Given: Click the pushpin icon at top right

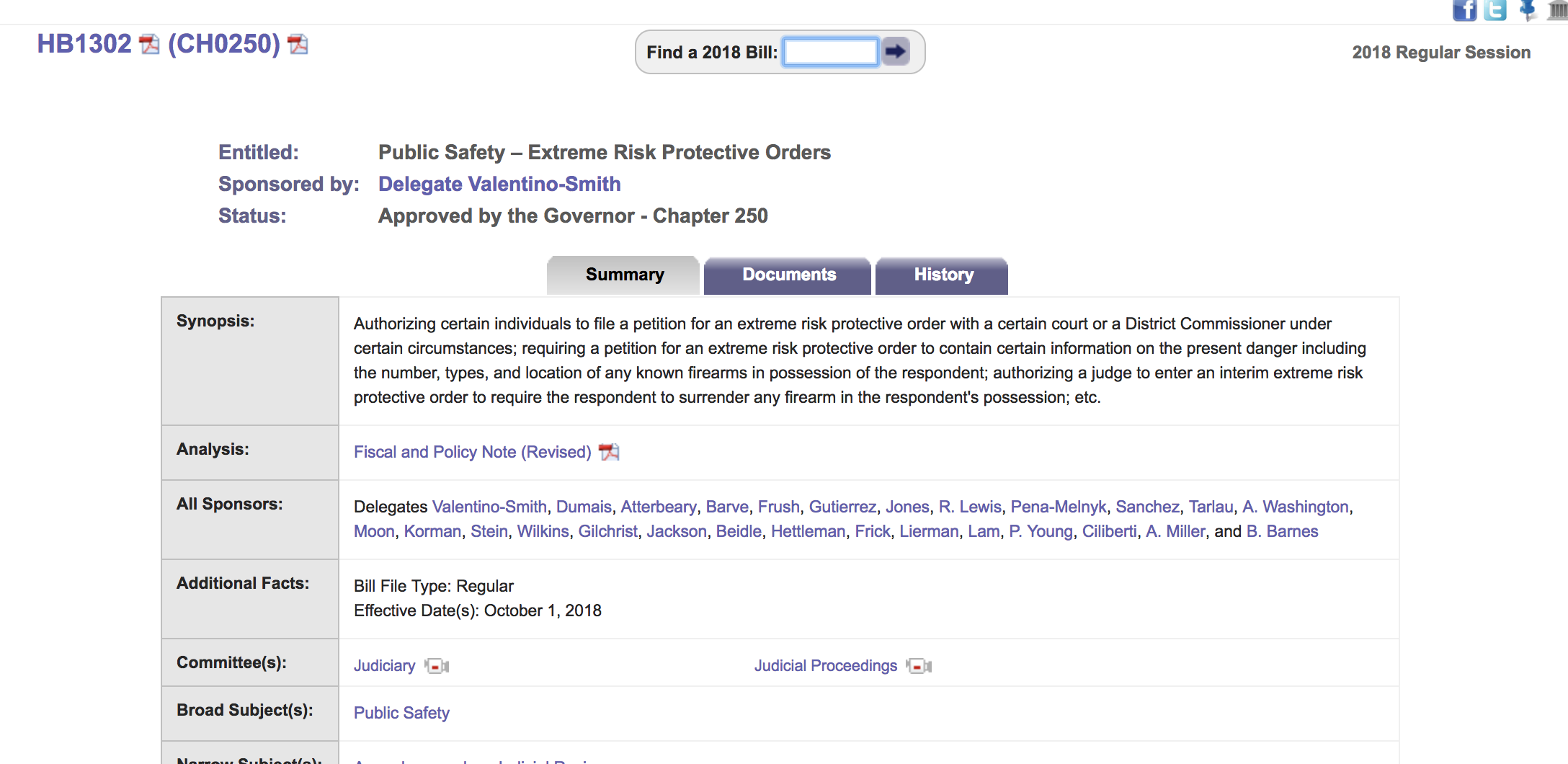Looking at the screenshot, I should tap(1527, 10).
